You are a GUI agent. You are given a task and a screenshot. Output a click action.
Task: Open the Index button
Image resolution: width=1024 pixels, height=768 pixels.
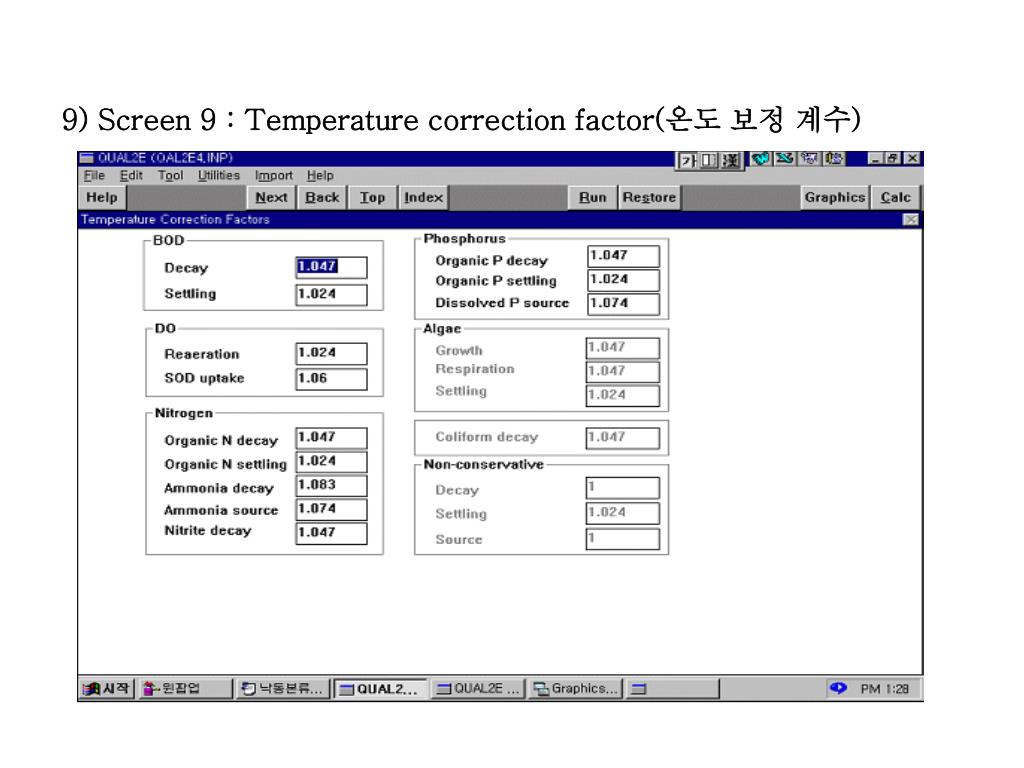click(423, 197)
